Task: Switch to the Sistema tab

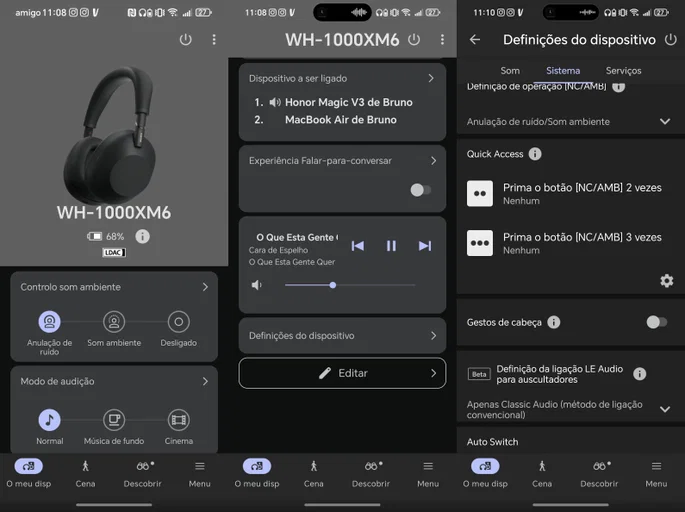Action: [563, 71]
